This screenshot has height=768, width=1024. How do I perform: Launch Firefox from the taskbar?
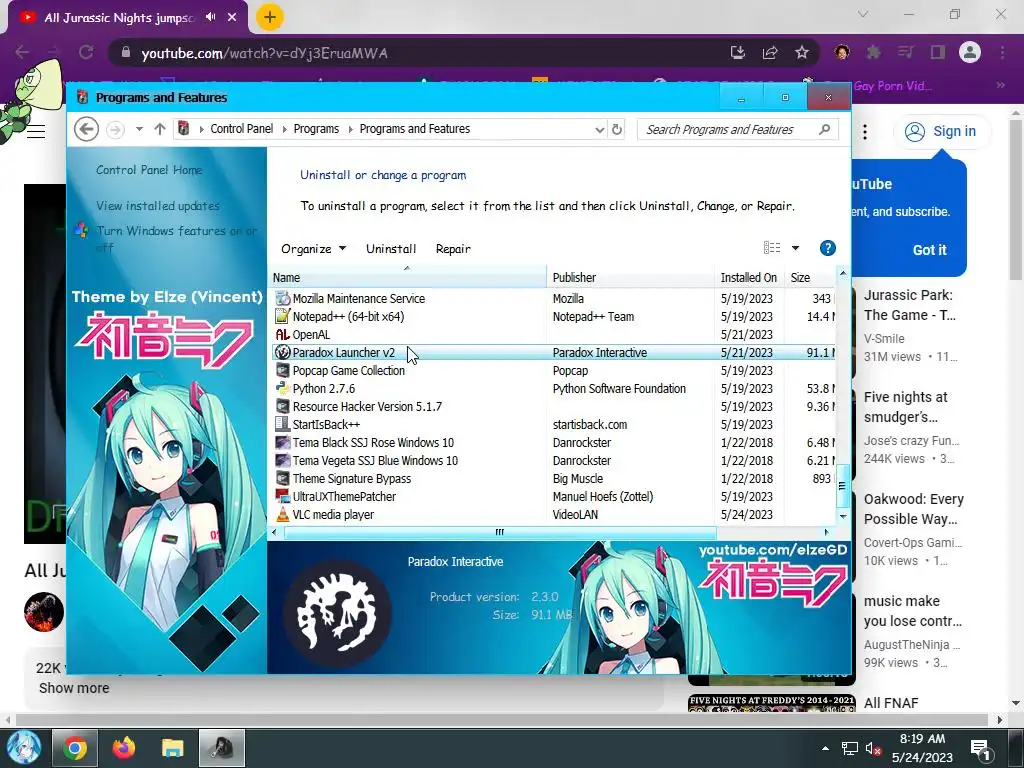click(123, 748)
